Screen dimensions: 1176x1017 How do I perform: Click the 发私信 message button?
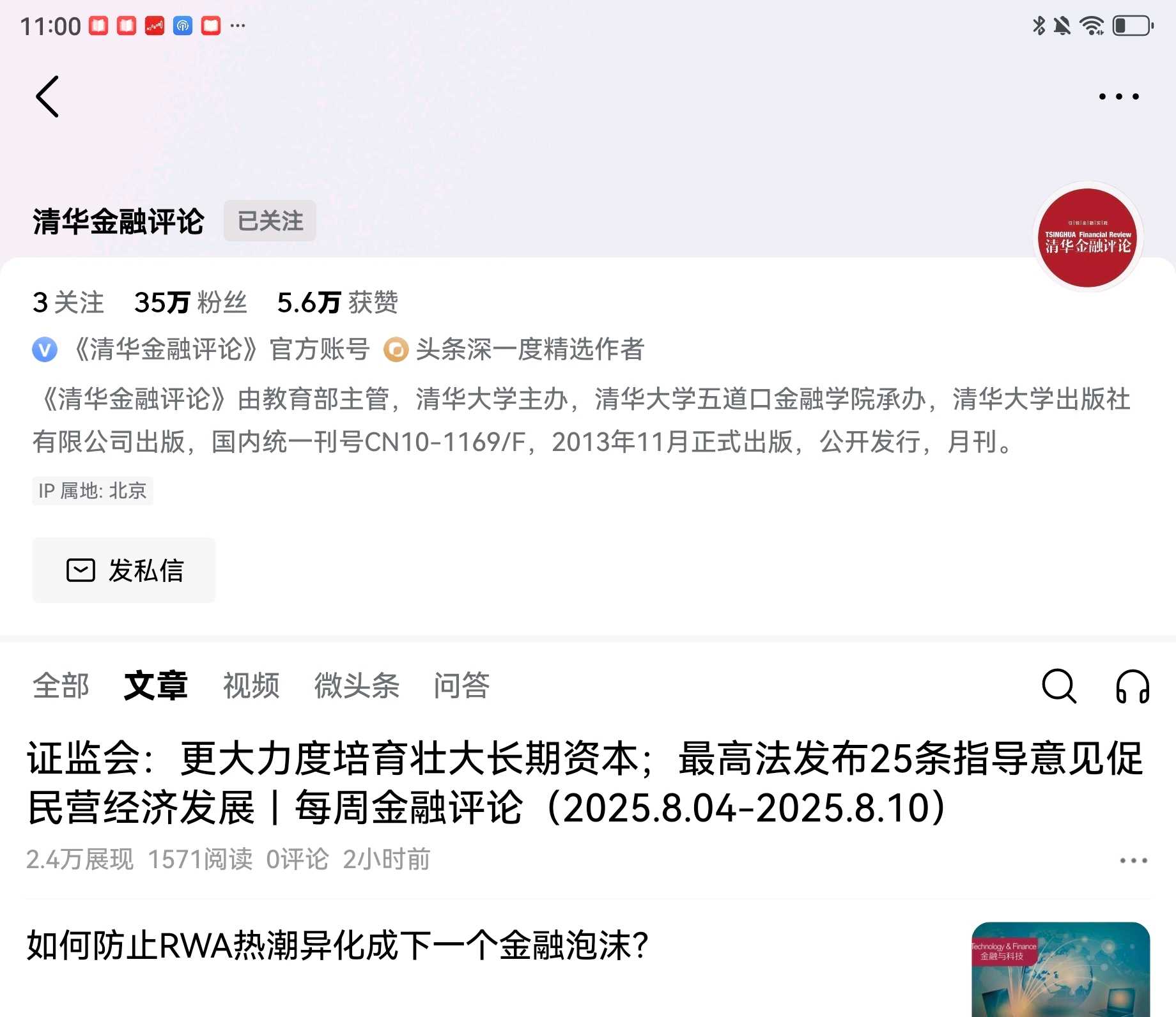coord(124,570)
